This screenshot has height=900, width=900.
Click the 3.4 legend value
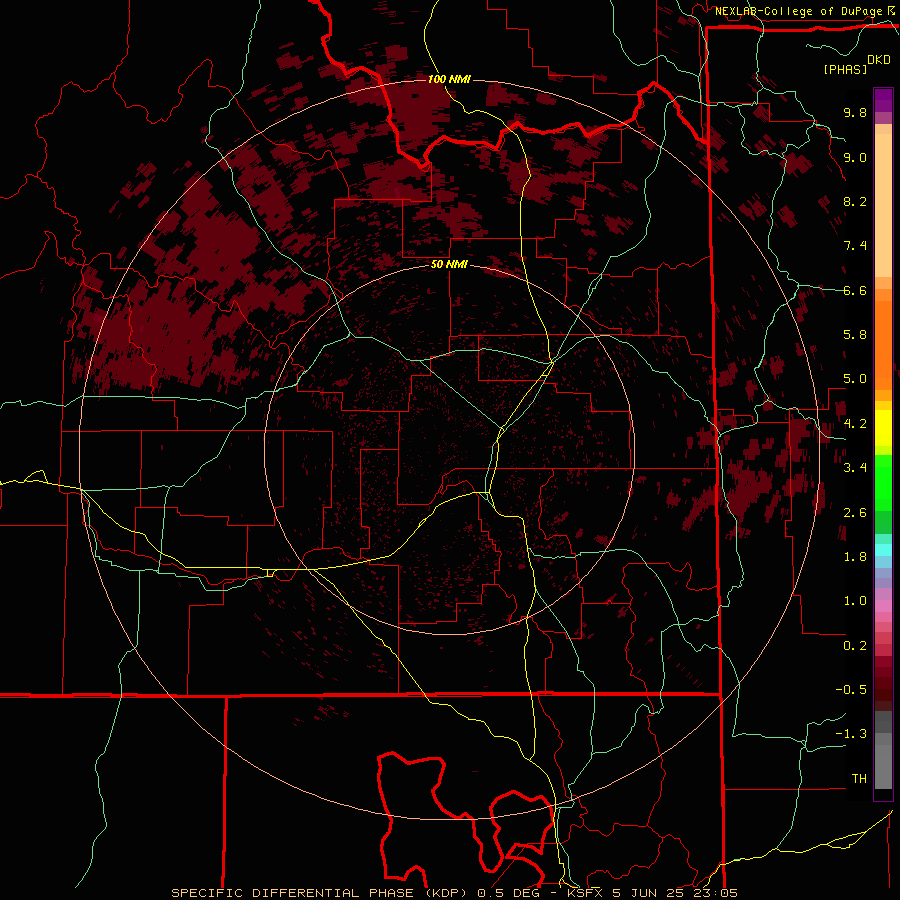tap(855, 468)
